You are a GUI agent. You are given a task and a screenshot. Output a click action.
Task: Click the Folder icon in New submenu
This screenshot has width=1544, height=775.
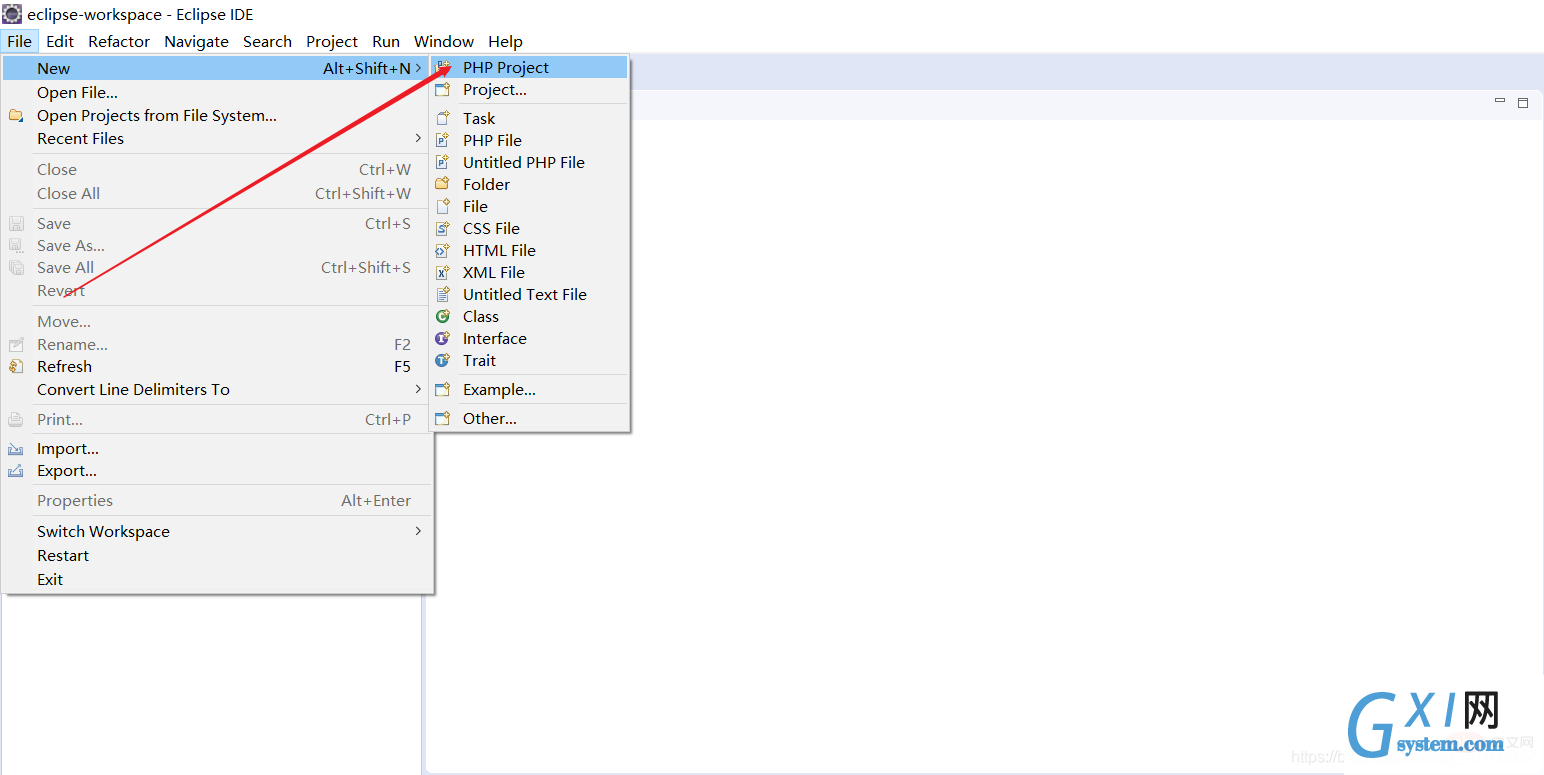coord(443,184)
